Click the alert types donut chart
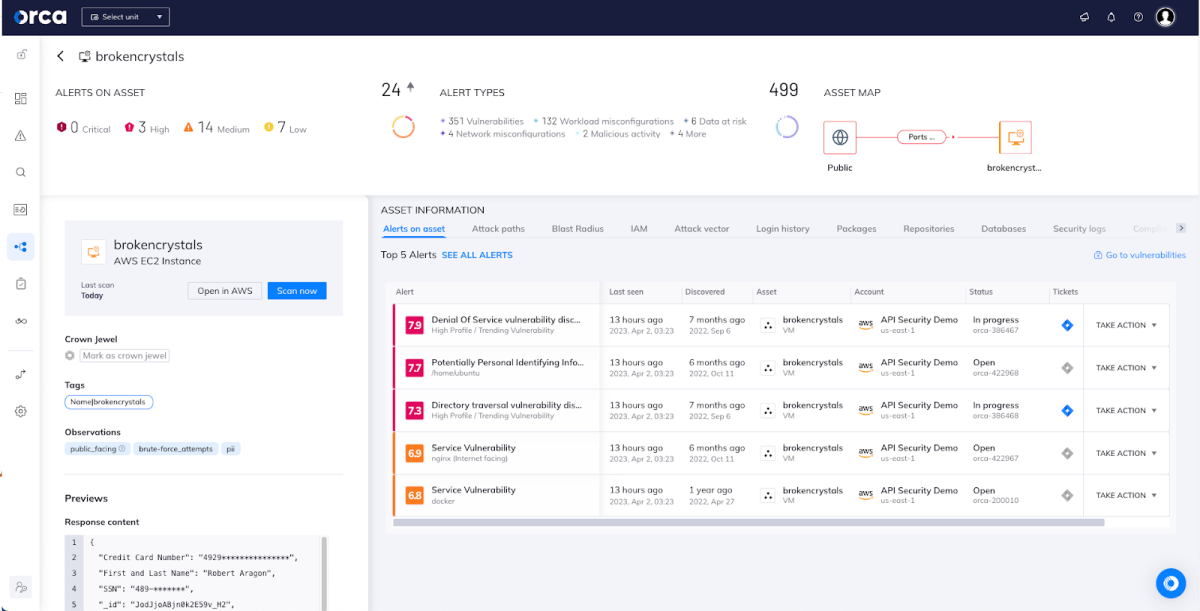Image resolution: width=1200 pixels, height=611 pixels. tap(403, 127)
